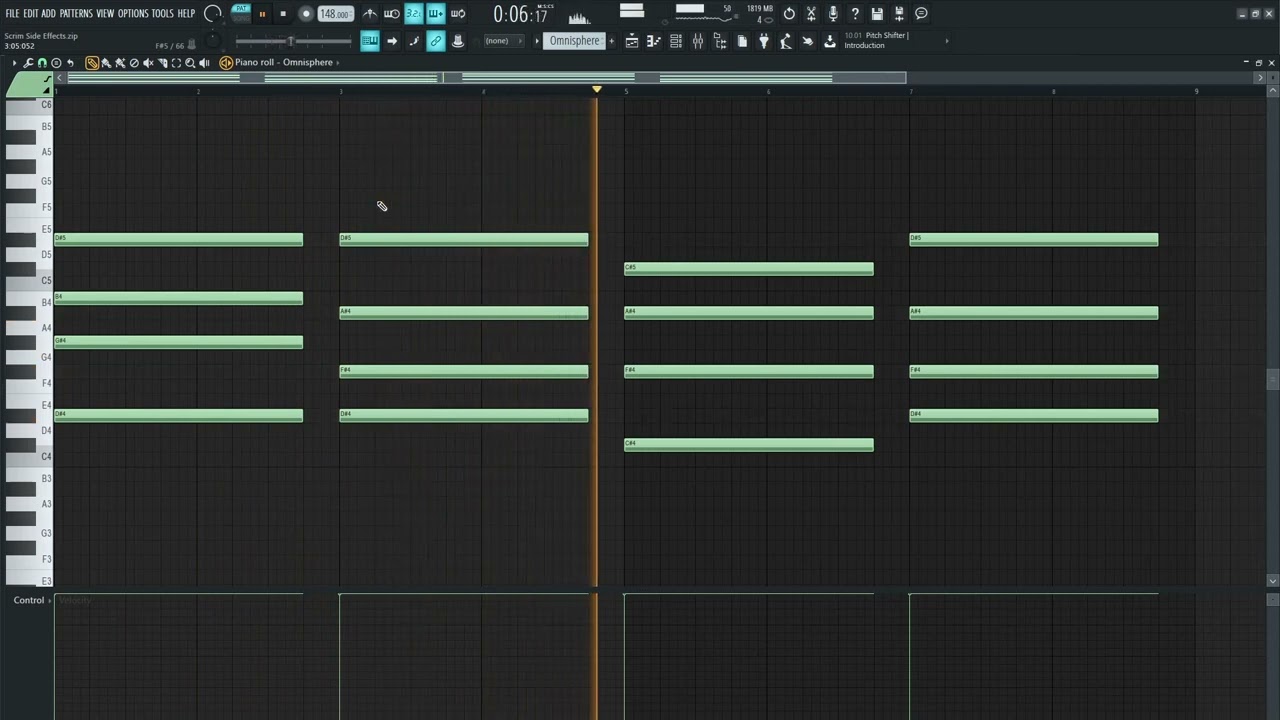Toggle PAT/SONG mode switch
The width and height of the screenshot is (1280, 720).
241,13
